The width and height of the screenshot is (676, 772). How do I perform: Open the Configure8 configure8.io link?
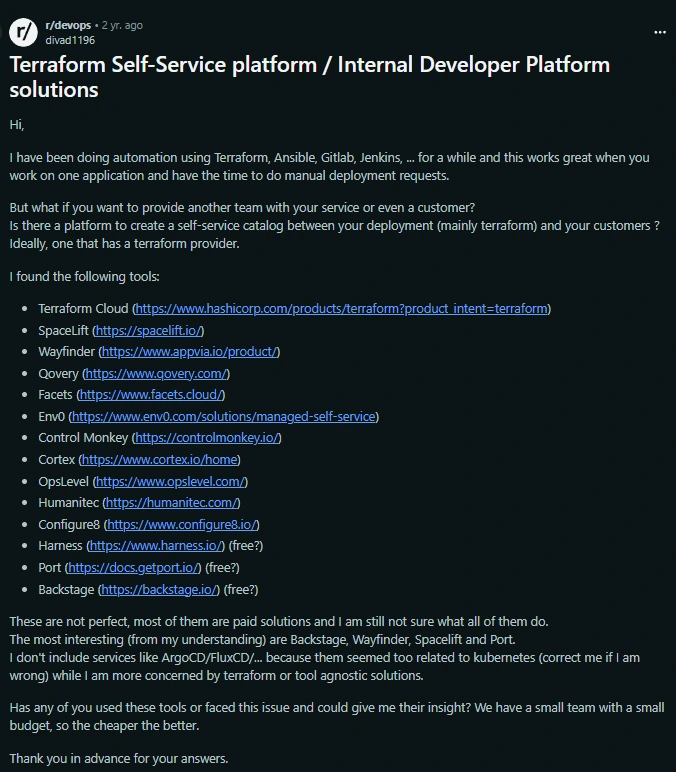[182, 525]
